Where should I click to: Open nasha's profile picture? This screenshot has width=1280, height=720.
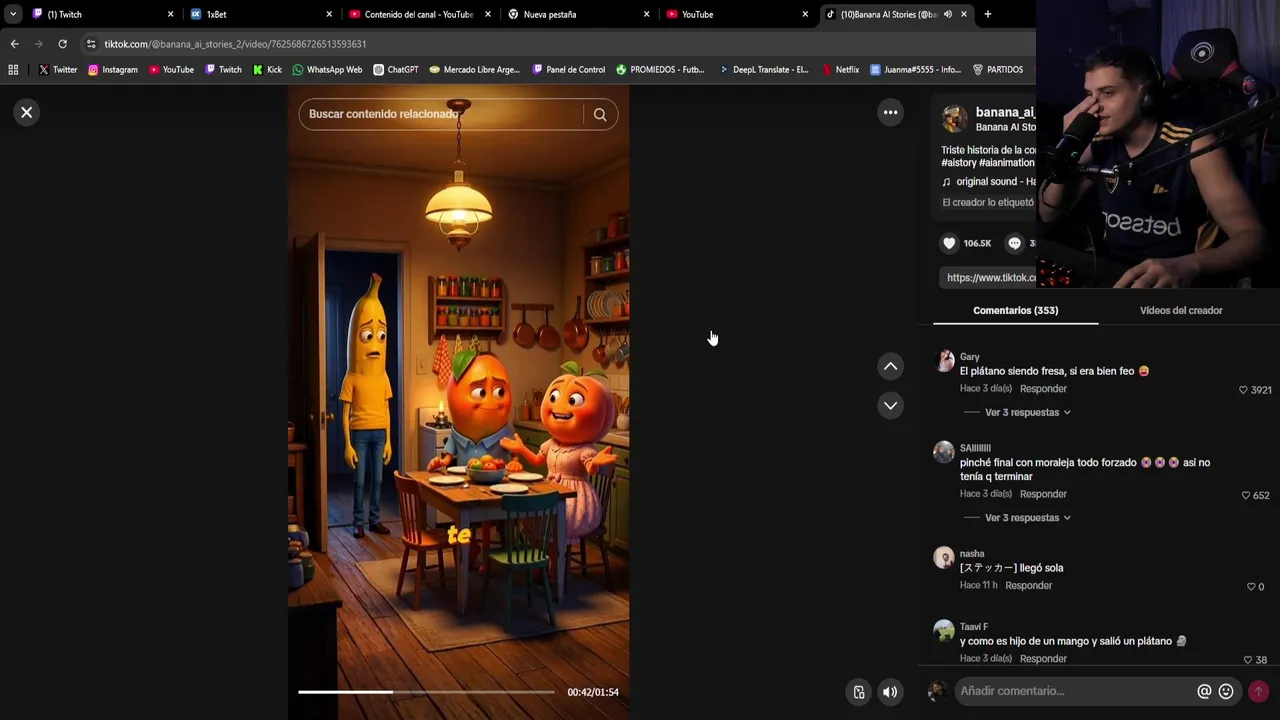(x=944, y=558)
